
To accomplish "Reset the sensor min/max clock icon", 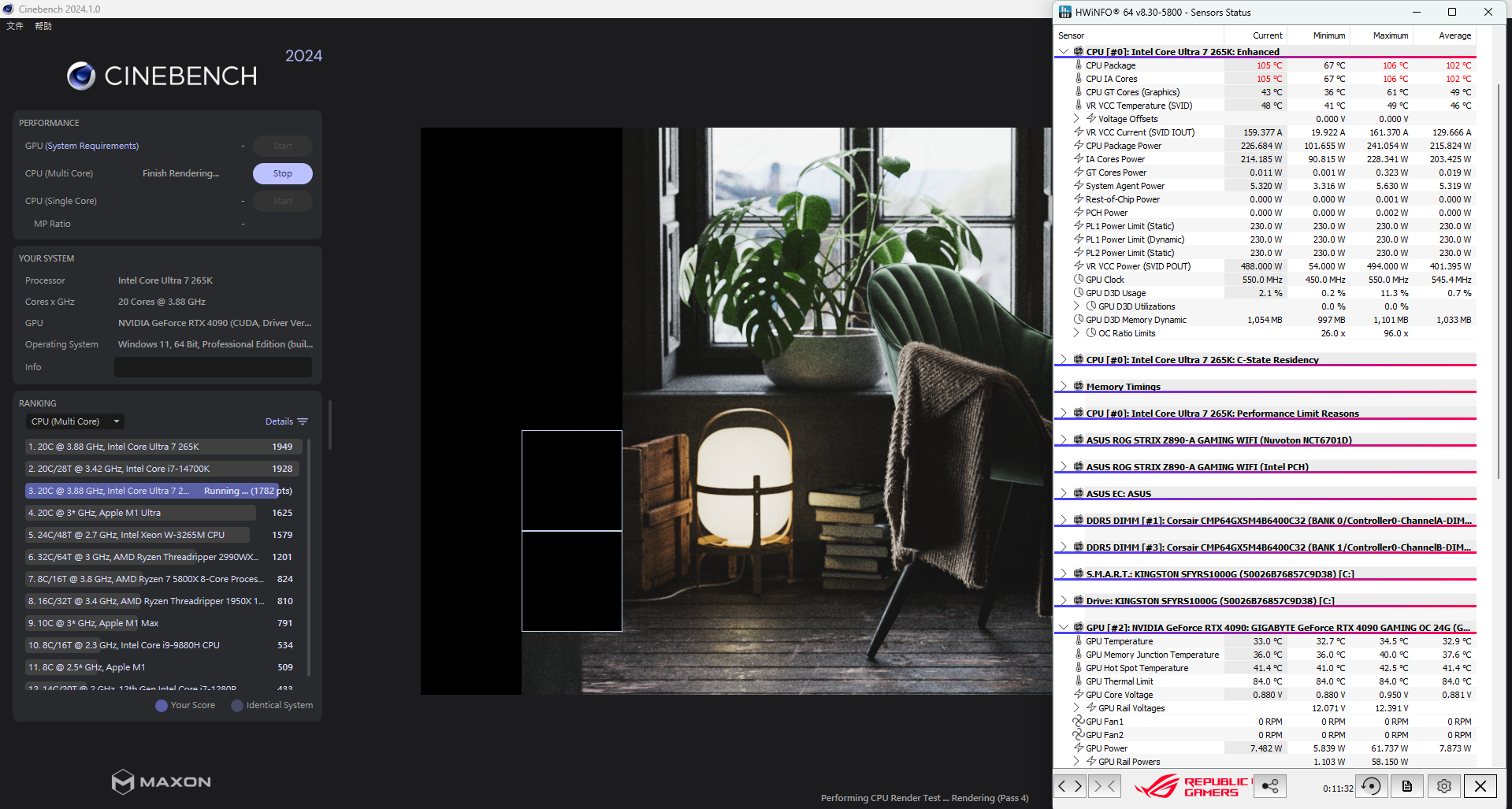I will pyautogui.click(x=1371, y=786).
